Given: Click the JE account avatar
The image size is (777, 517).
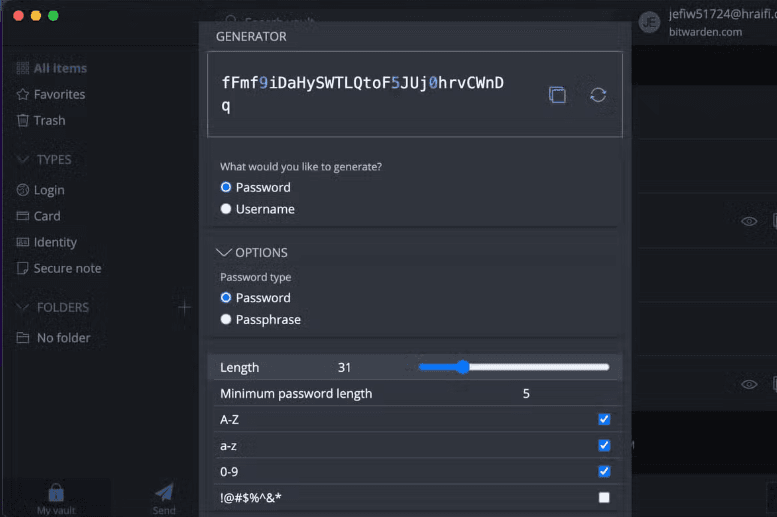Looking at the screenshot, I should (x=649, y=22).
